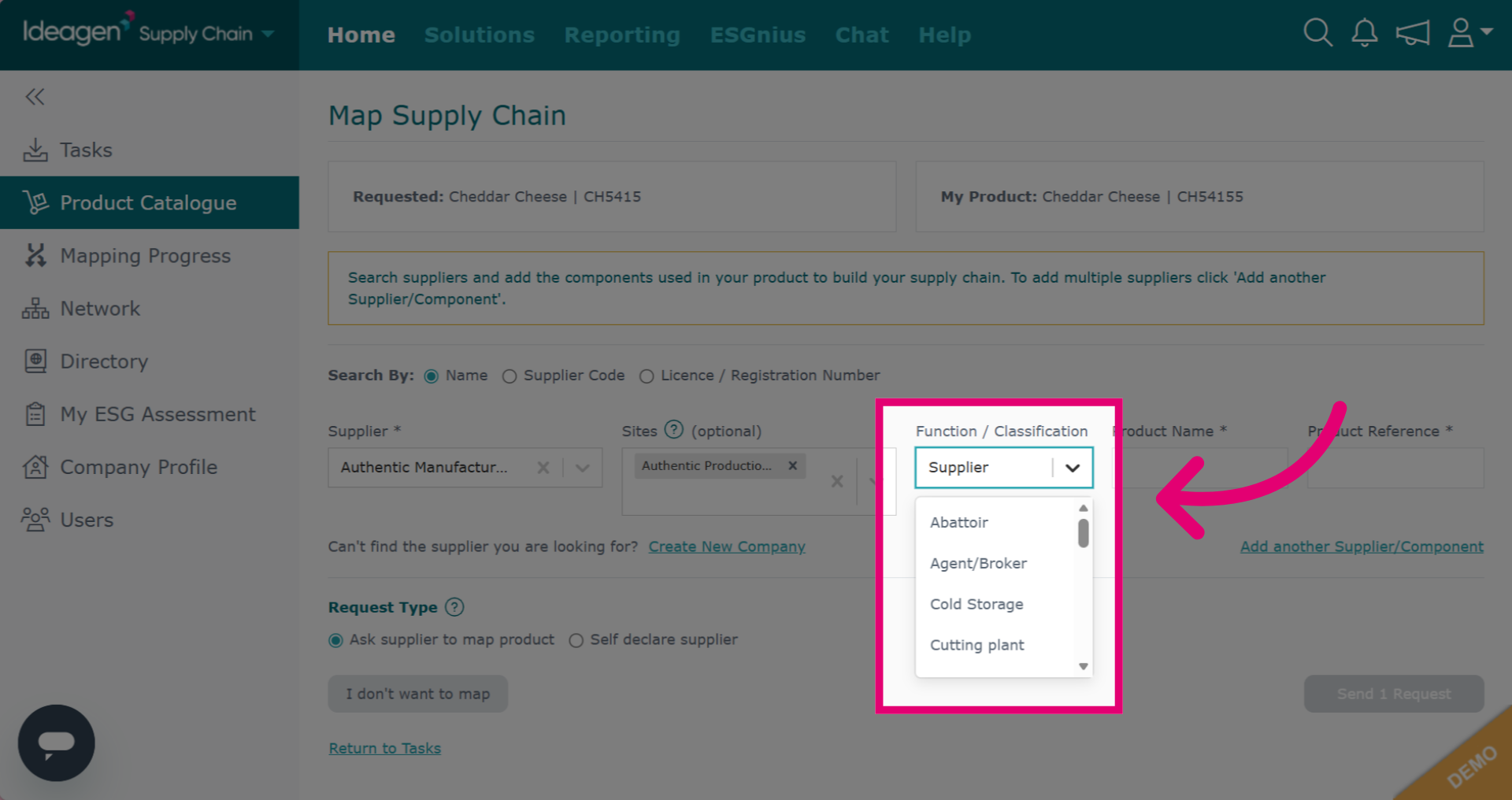1512x800 pixels.
Task: Follow the Return to Tasks link
Action: (384, 748)
